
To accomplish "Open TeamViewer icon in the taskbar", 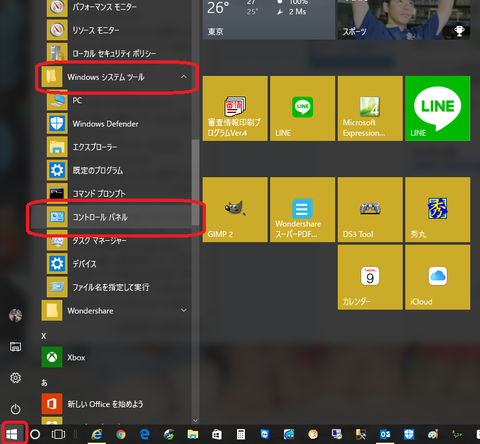I will click(265, 434).
